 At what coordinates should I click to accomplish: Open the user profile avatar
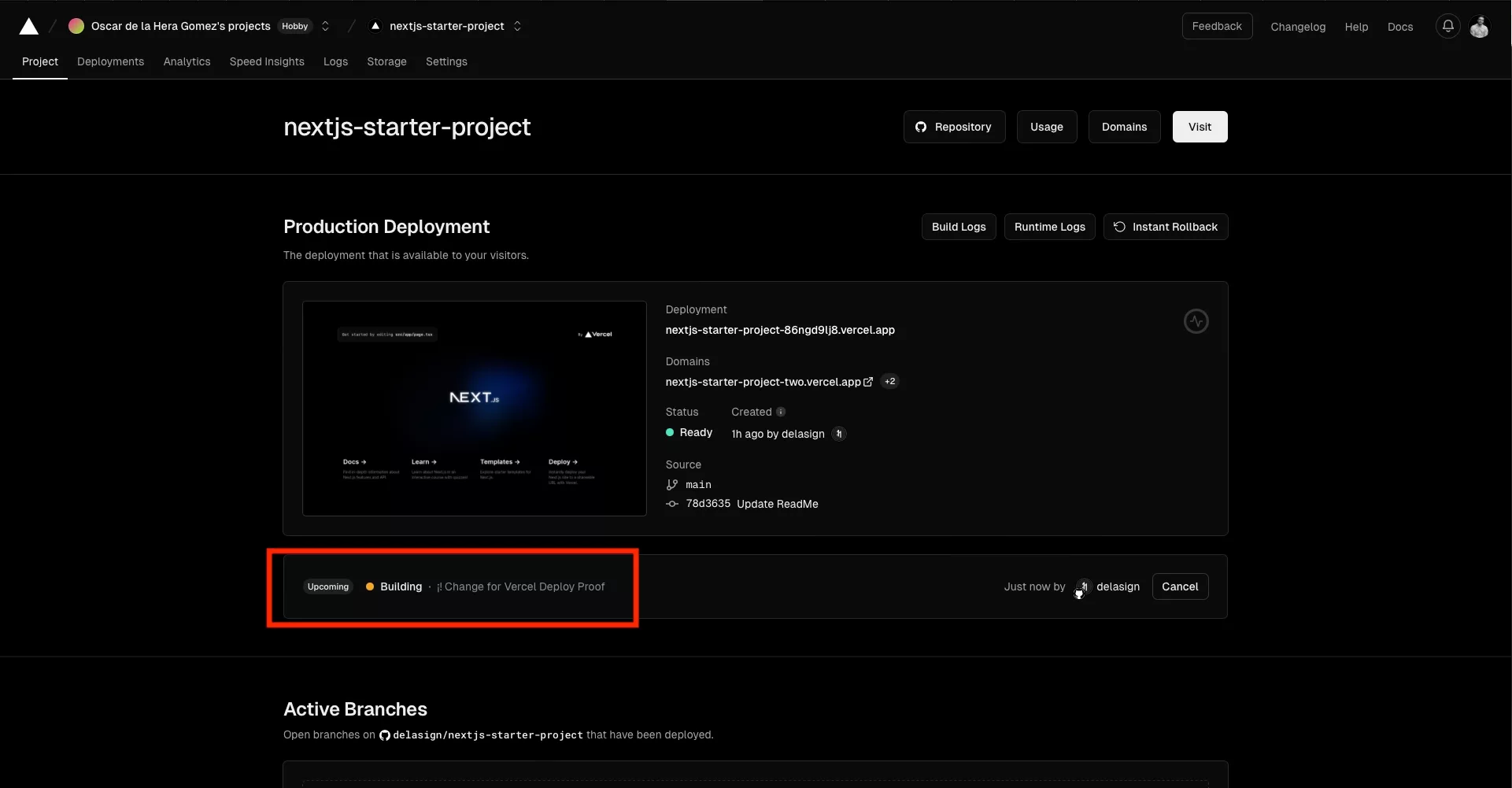coord(1479,26)
